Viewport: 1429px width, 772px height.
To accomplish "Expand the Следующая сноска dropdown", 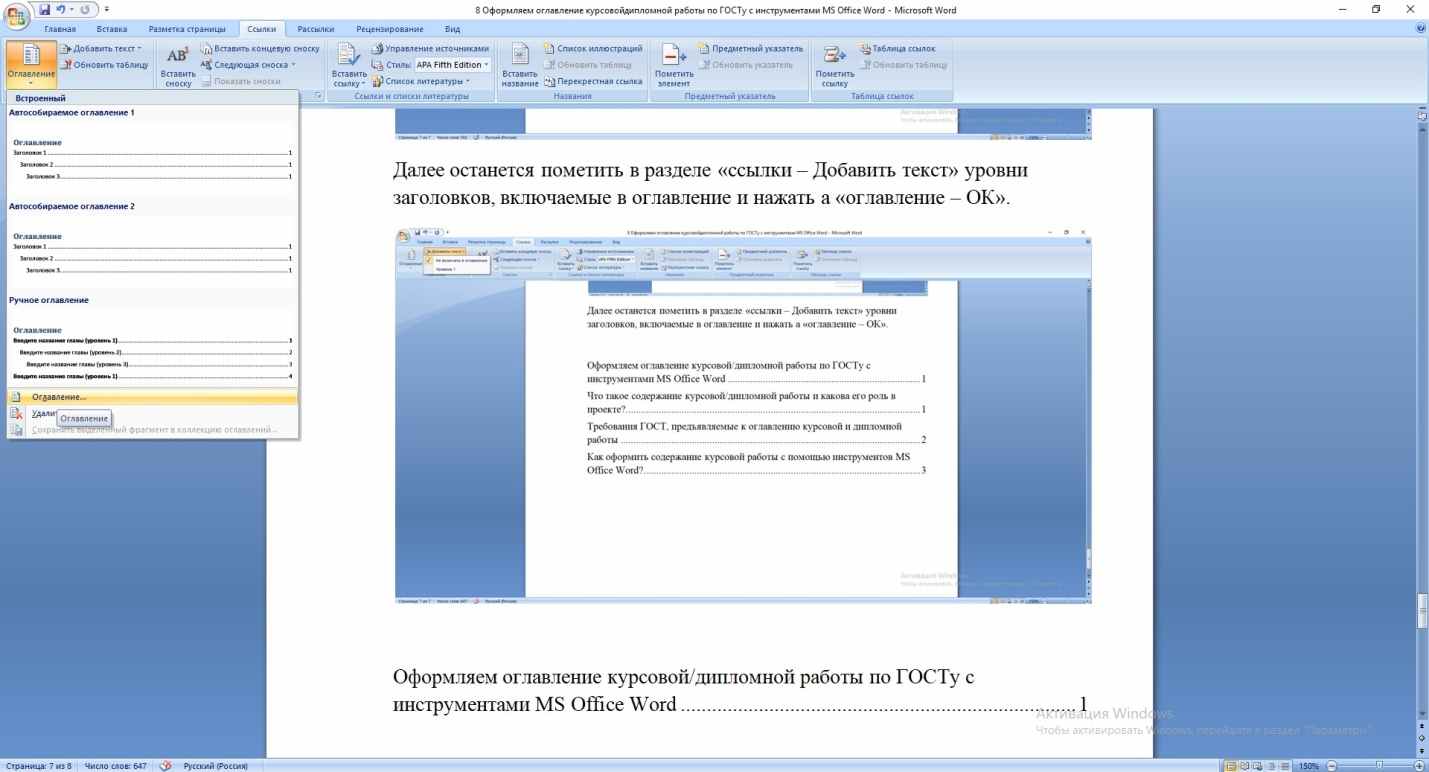I will point(294,64).
